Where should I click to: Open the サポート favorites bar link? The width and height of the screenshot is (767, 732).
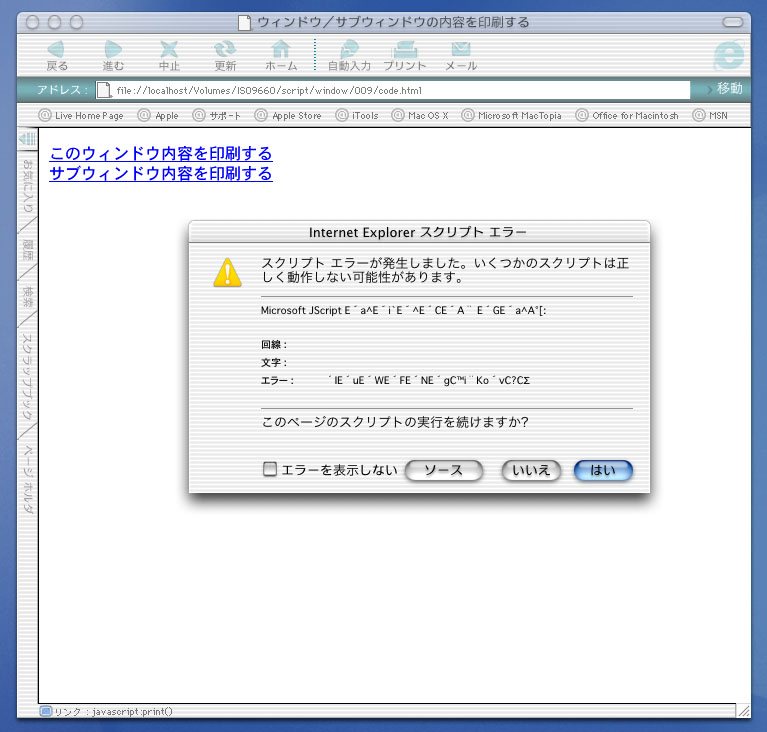pyautogui.click(x=217, y=115)
